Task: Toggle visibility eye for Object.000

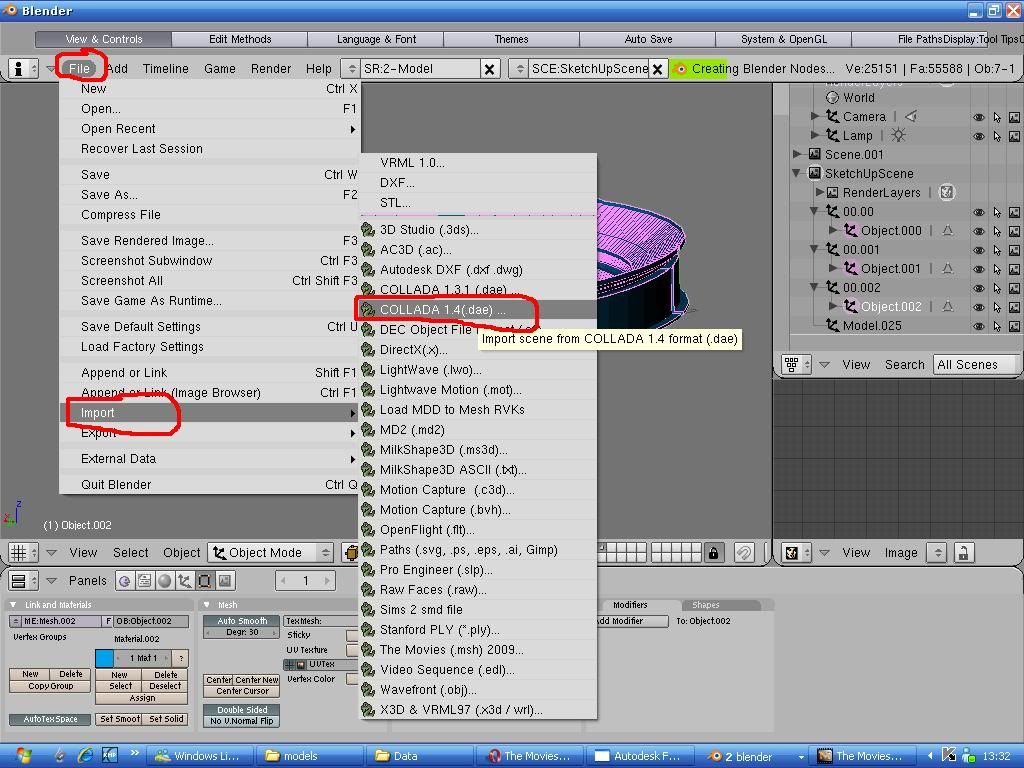Action: (979, 231)
